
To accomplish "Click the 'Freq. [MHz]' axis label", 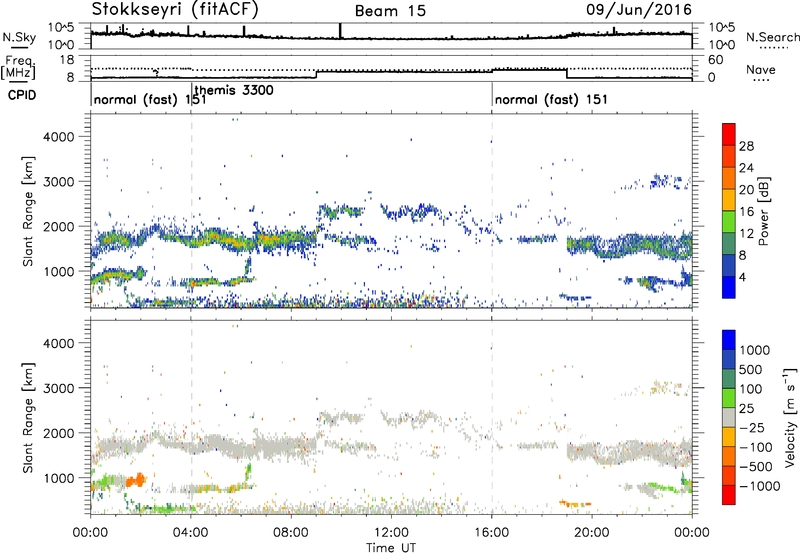I will [x=18, y=67].
